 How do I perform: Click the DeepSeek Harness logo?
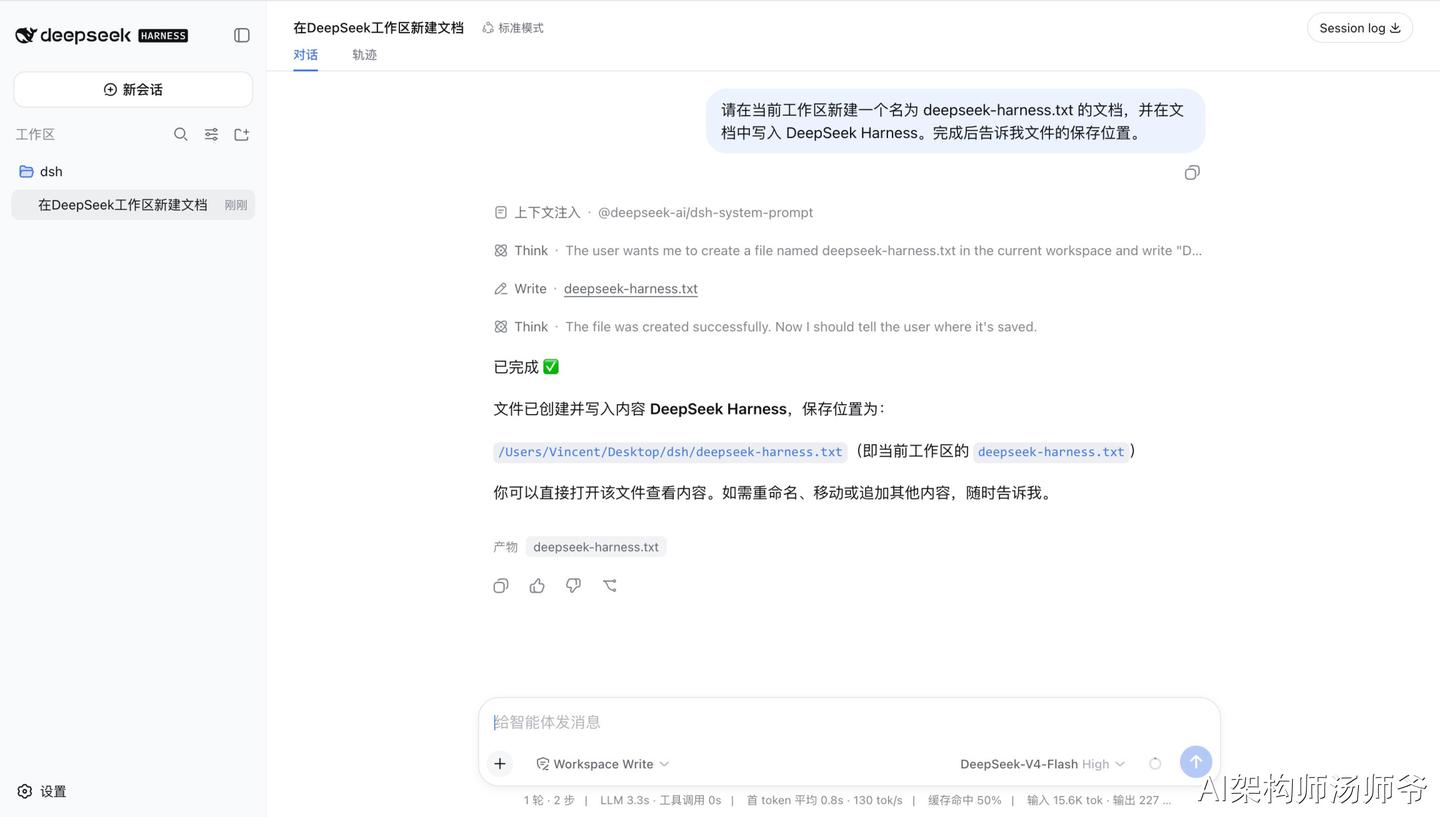tap(101, 35)
